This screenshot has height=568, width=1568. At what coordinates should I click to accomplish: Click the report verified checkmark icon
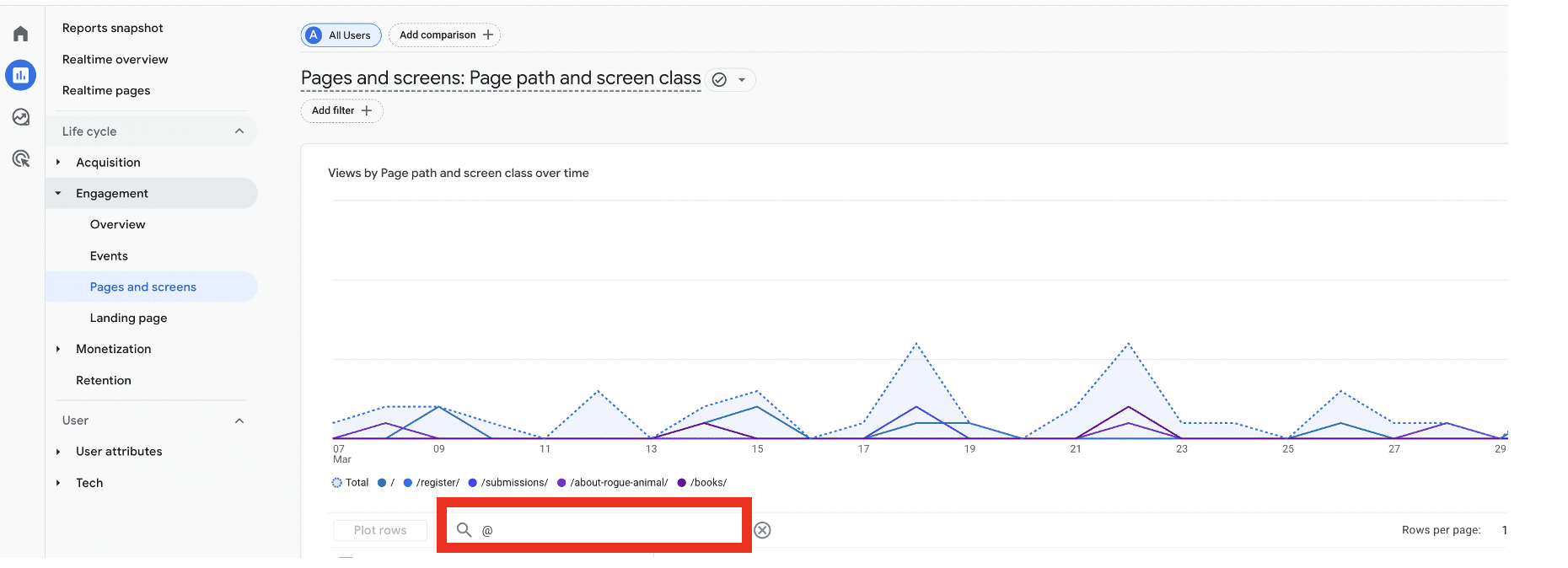tap(719, 79)
